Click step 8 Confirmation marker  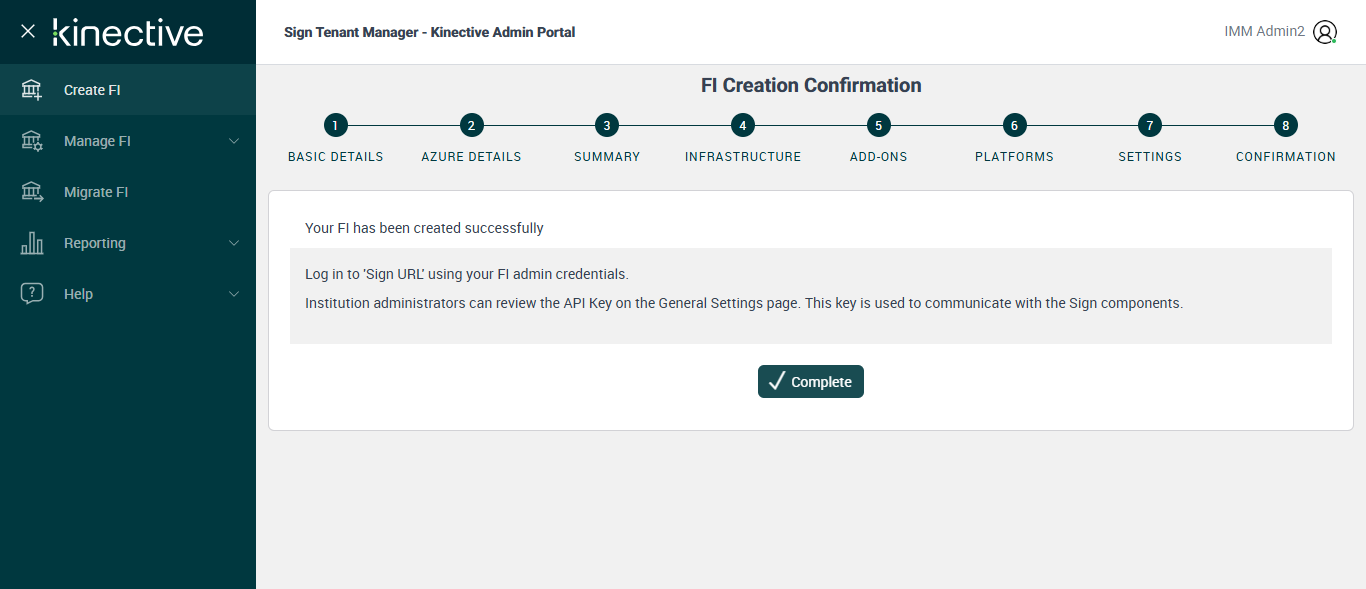pos(1286,125)
